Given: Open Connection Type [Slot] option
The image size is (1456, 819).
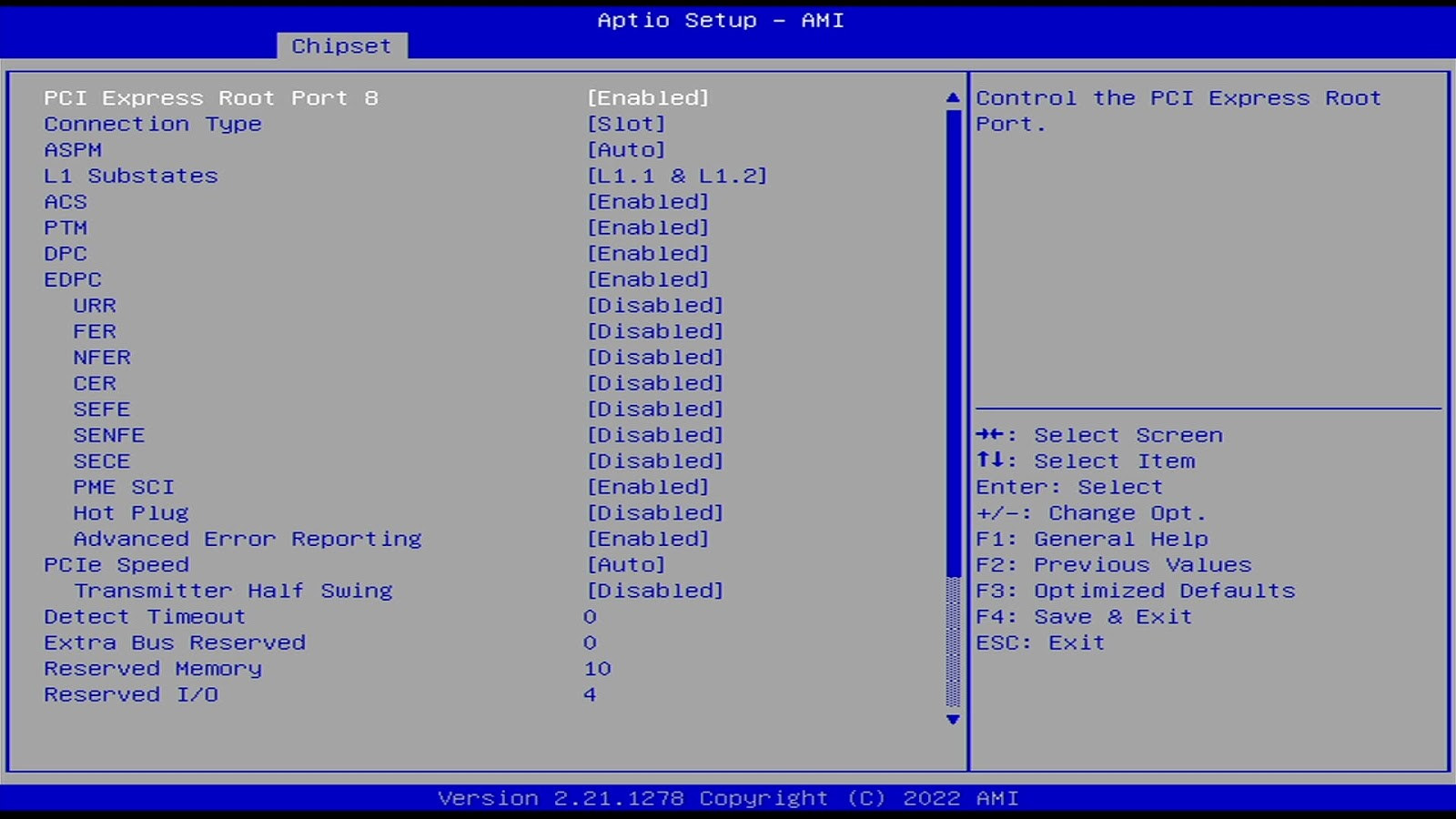Looking at the screenshot, I should click(x=626, y=124).
